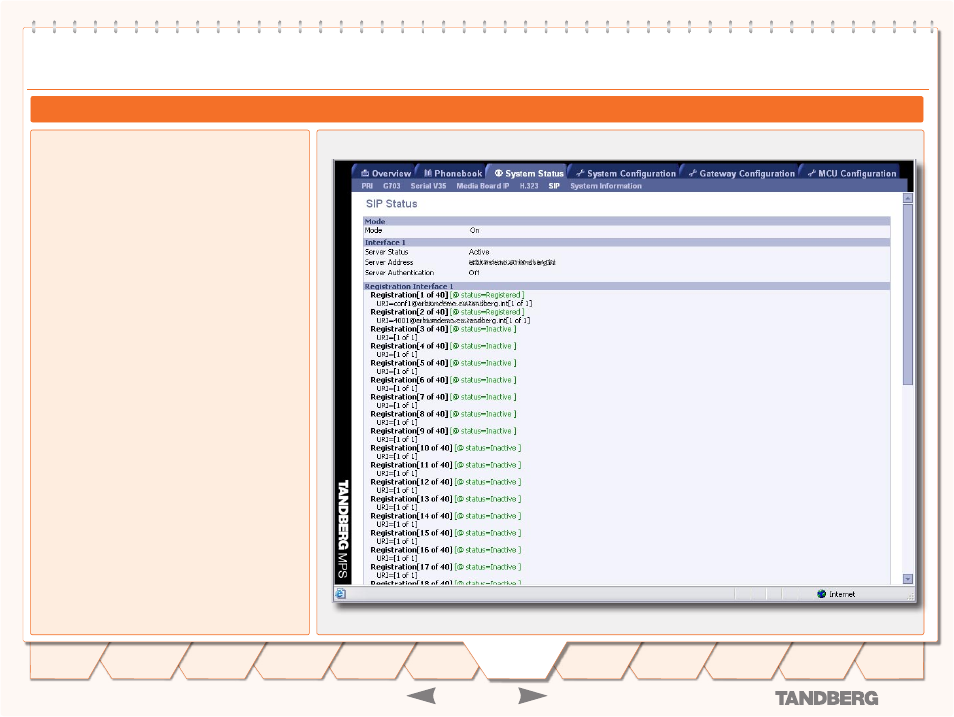This screenshot has width=954, height=717.
Task: Click the Mode value 'On'
Action: click(x=474, y=231)
